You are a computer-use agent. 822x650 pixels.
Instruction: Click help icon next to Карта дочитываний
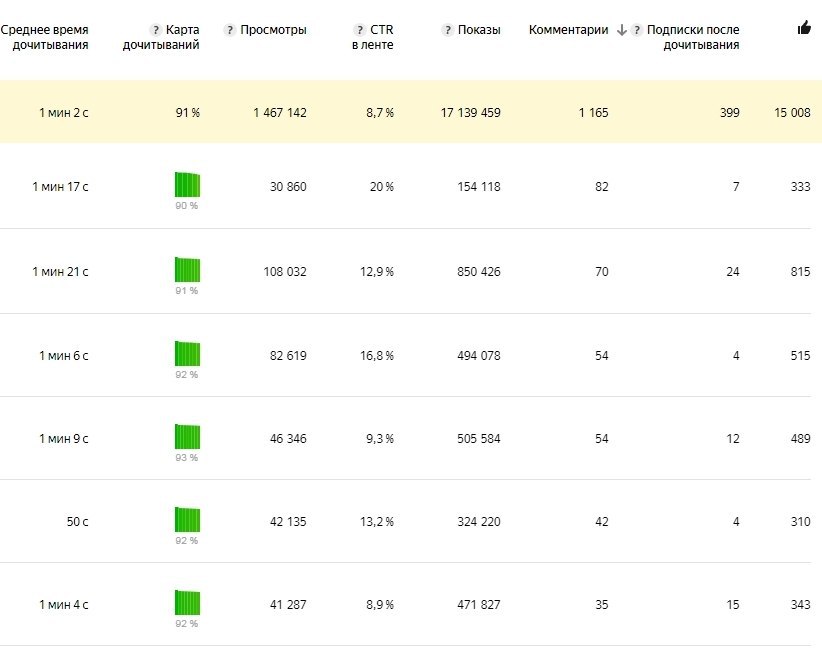155,30
